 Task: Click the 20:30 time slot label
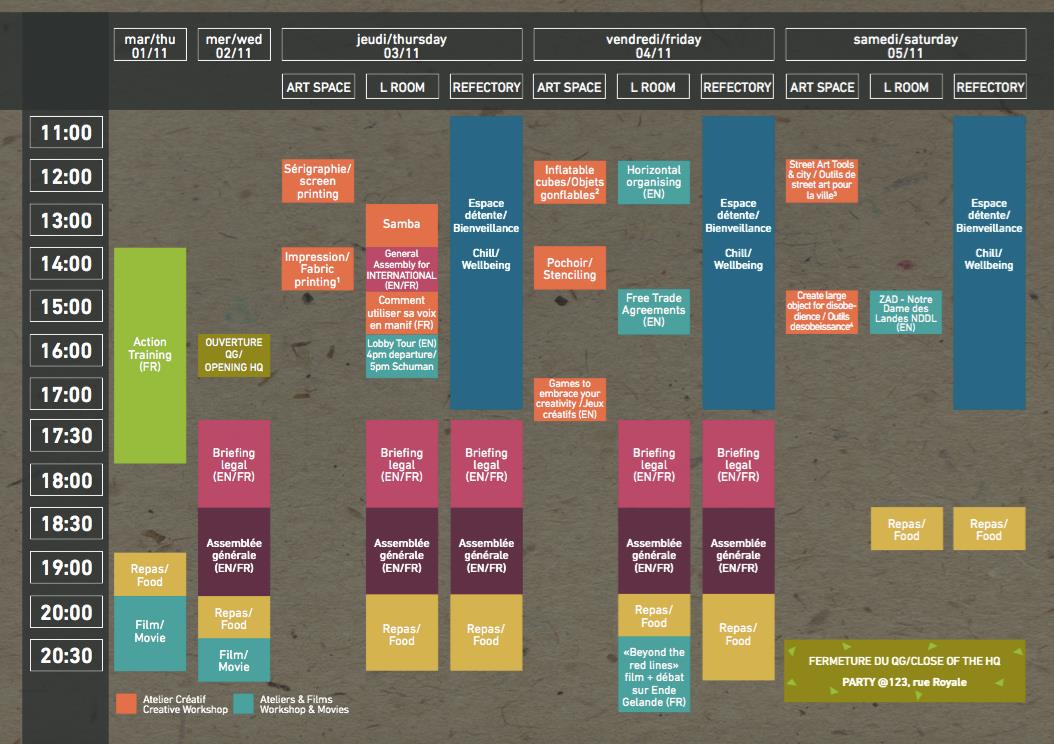click(66, 655)
